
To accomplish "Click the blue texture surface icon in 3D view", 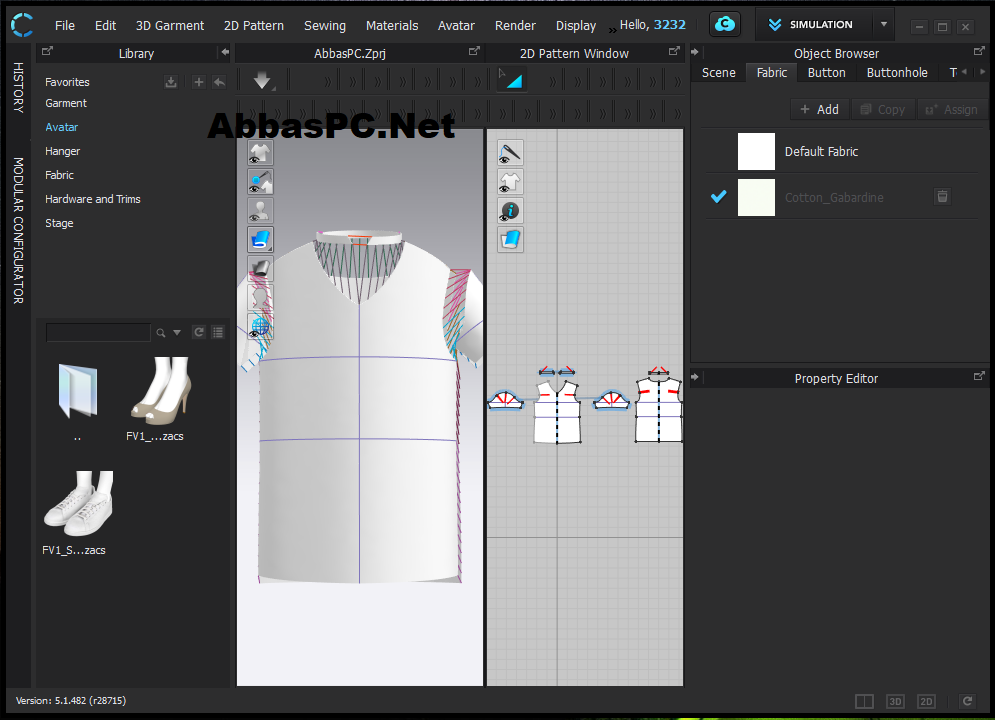I will point(260,240).
